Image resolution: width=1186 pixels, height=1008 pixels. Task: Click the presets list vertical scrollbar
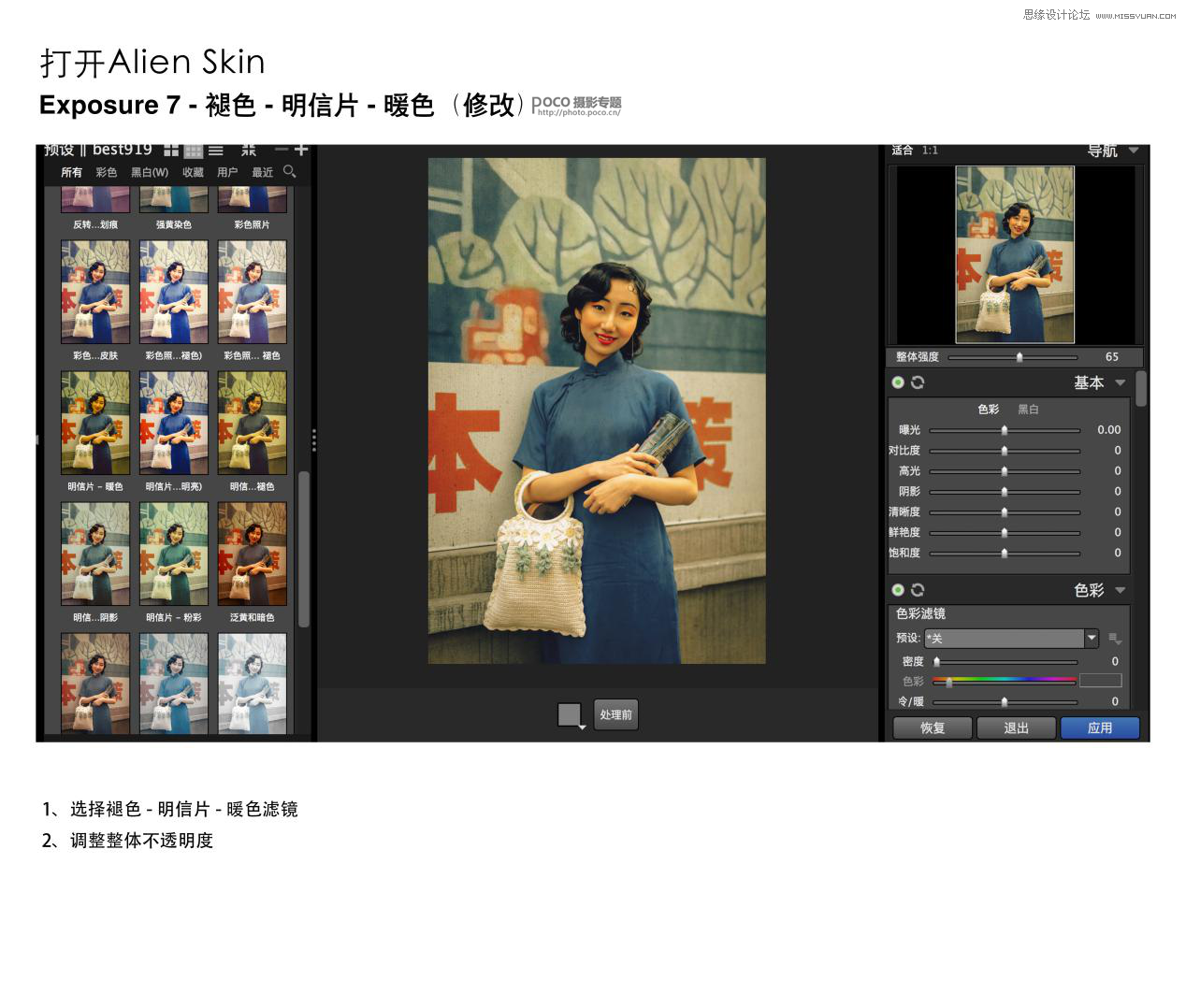pos(303,550)
